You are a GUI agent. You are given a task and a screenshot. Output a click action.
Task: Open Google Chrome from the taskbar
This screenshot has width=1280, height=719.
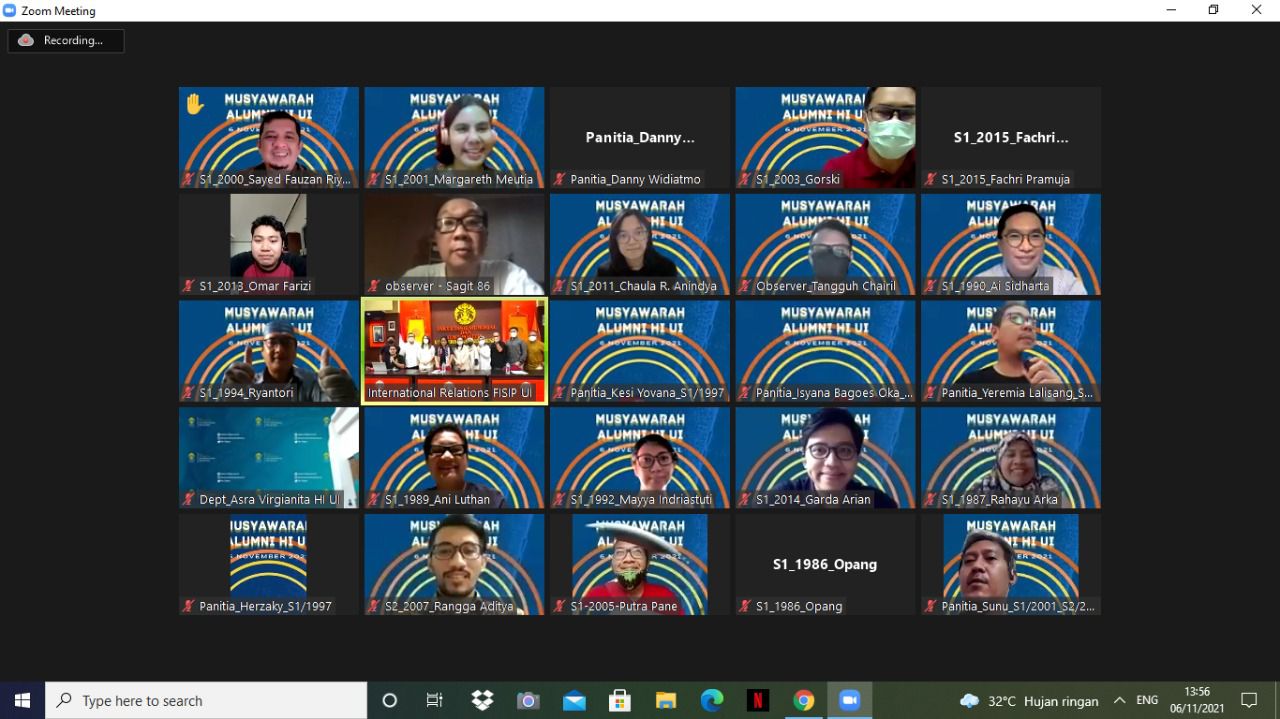804,700
